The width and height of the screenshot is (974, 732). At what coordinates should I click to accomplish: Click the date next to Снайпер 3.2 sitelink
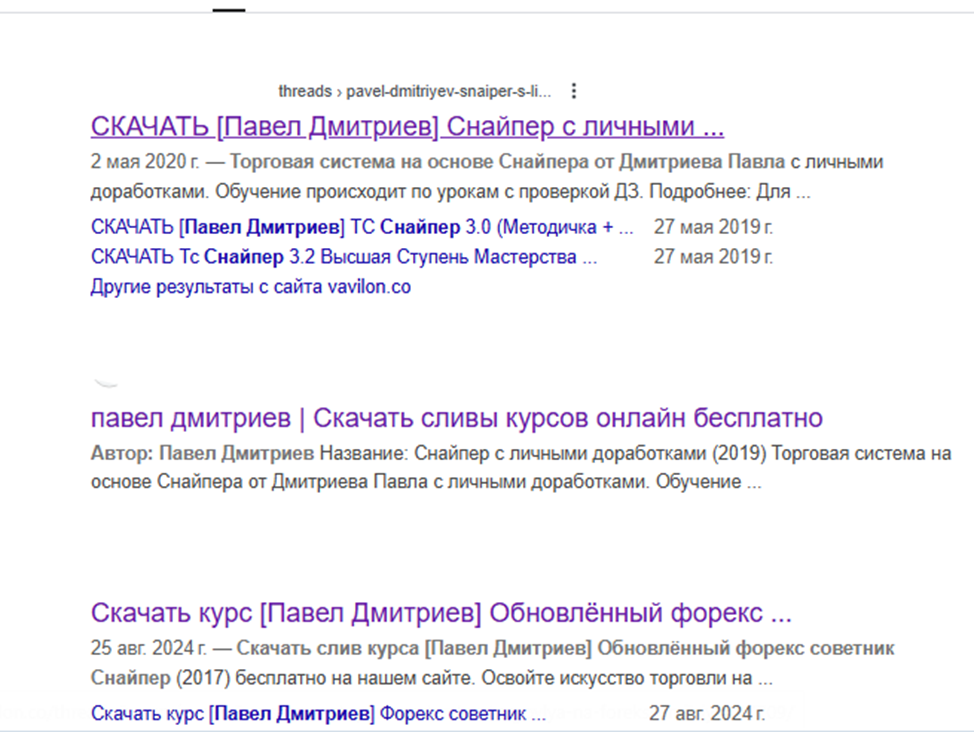[713, 257]
